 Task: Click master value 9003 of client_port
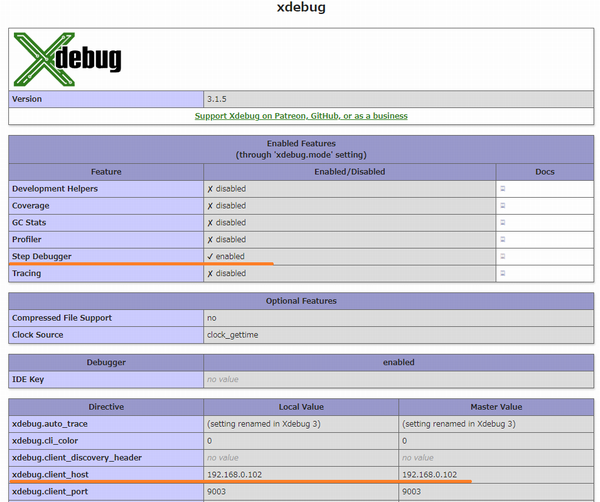(411, 492)
